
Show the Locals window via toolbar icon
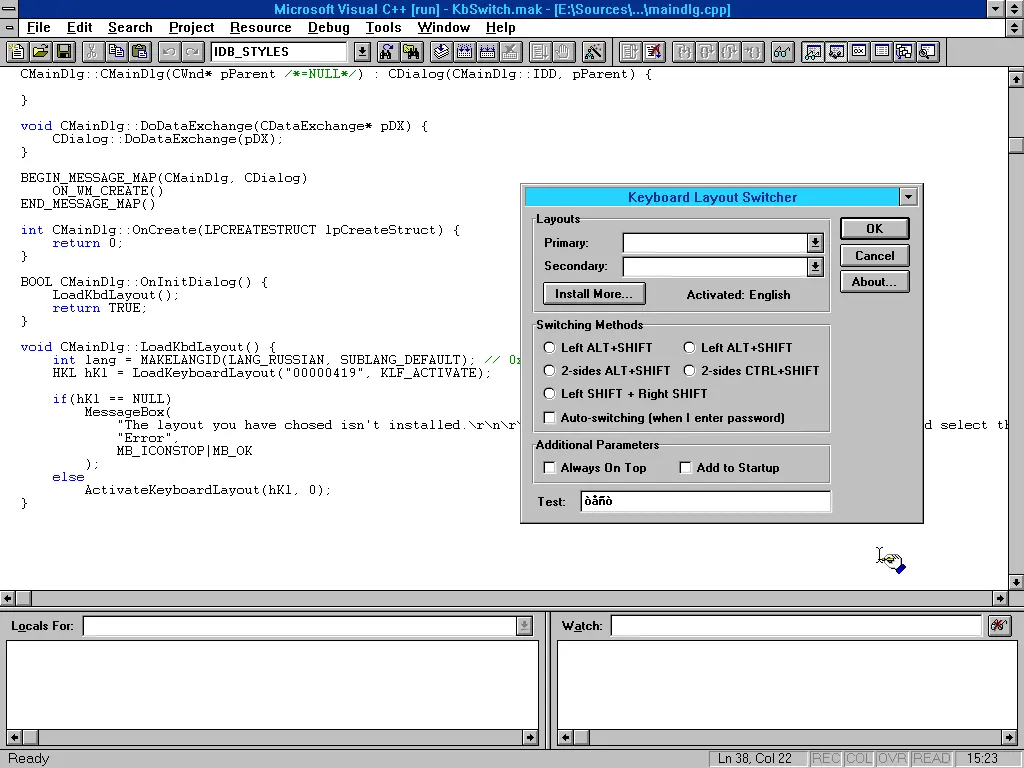836,52
